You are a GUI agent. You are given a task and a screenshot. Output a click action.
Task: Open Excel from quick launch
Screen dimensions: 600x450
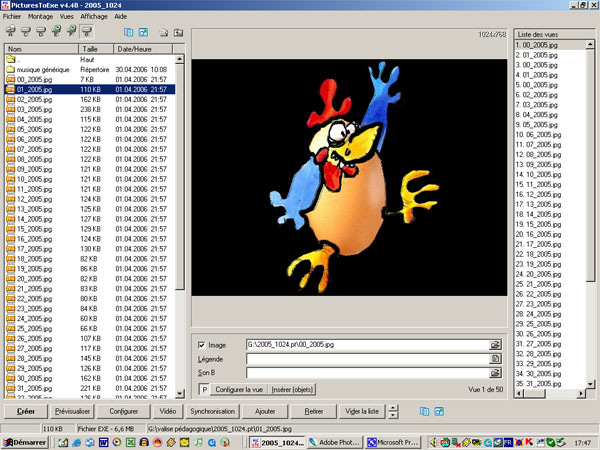(x=130, y=442)
